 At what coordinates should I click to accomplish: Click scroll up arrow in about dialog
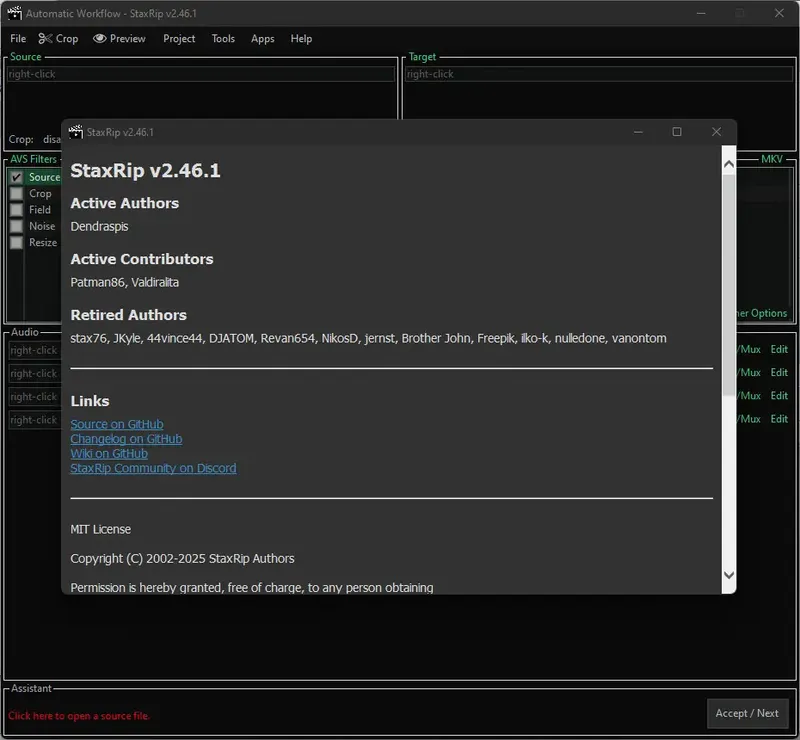(x=729, y=164)
